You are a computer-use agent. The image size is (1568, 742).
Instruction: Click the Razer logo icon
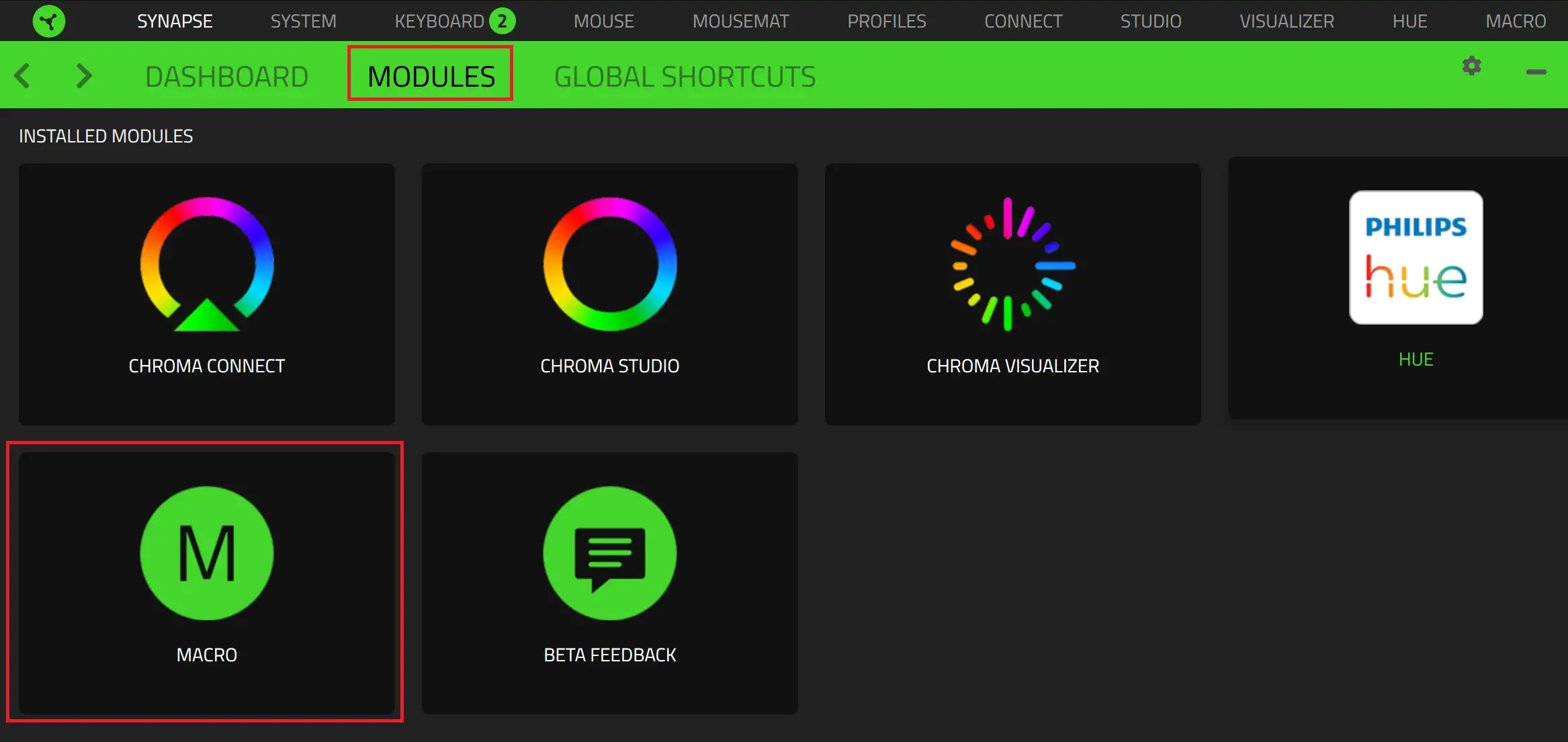click(x=48, y=21)
